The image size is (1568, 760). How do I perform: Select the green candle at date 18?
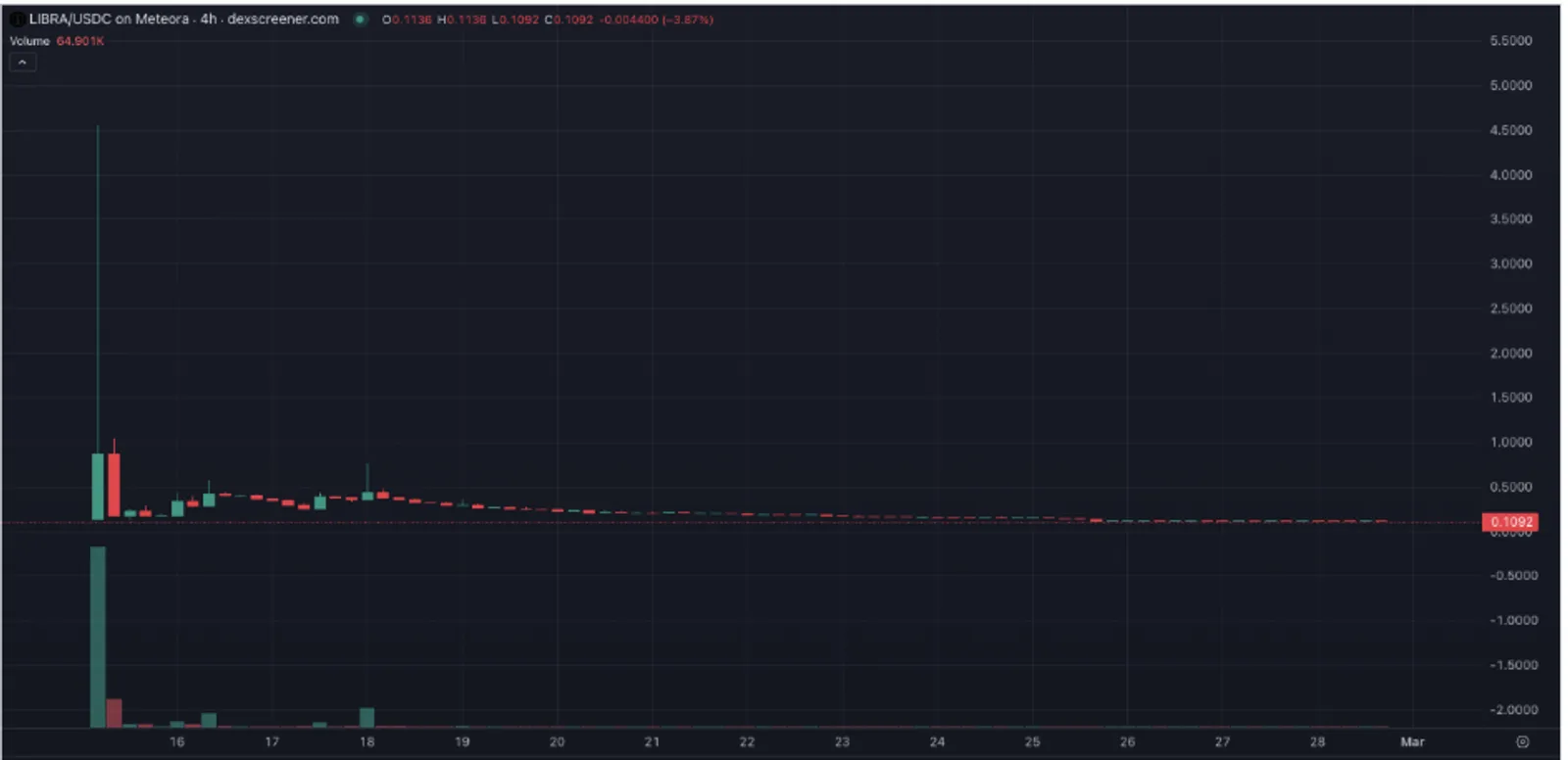click(367, 496)
